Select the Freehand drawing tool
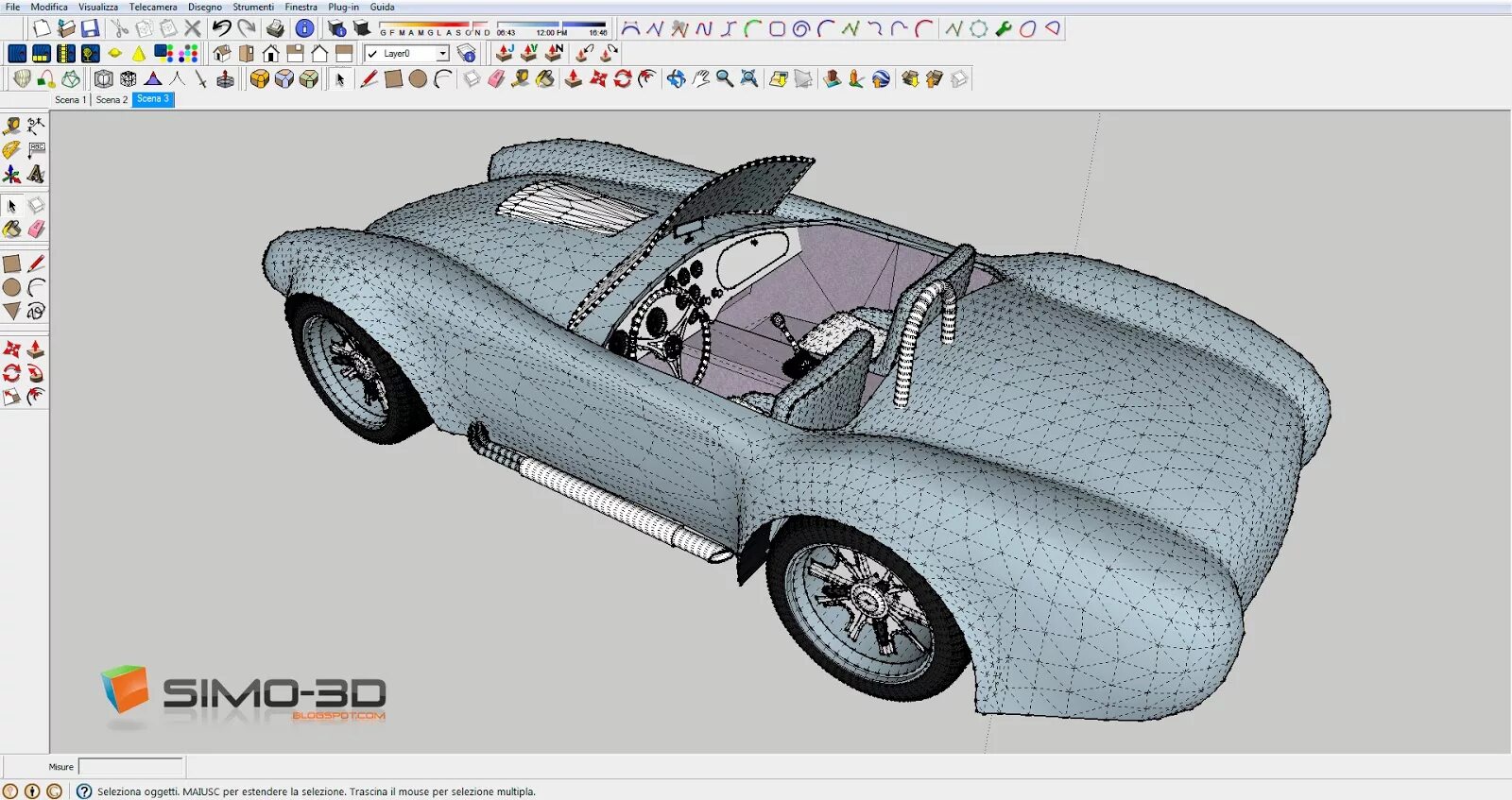Screen dimensions: 1512x800 tap(36, 311)
